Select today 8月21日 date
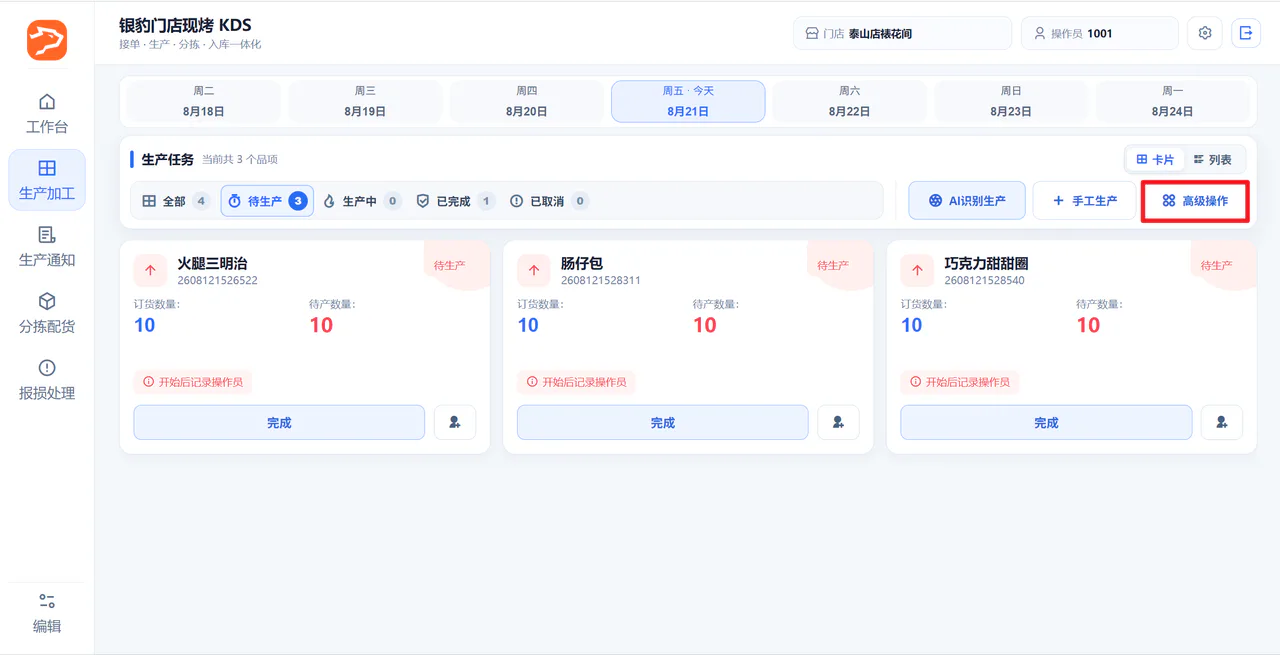1280x655 pixels. click(x=688, y=101)
